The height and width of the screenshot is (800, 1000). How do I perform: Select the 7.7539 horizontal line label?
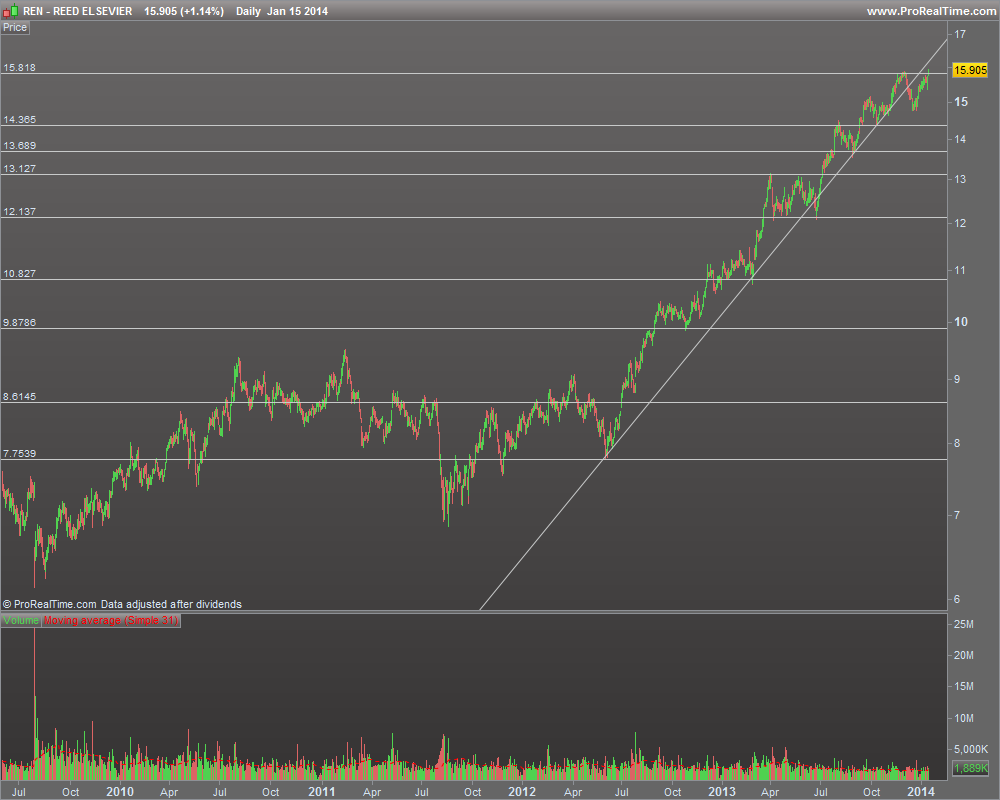point(19,454)
